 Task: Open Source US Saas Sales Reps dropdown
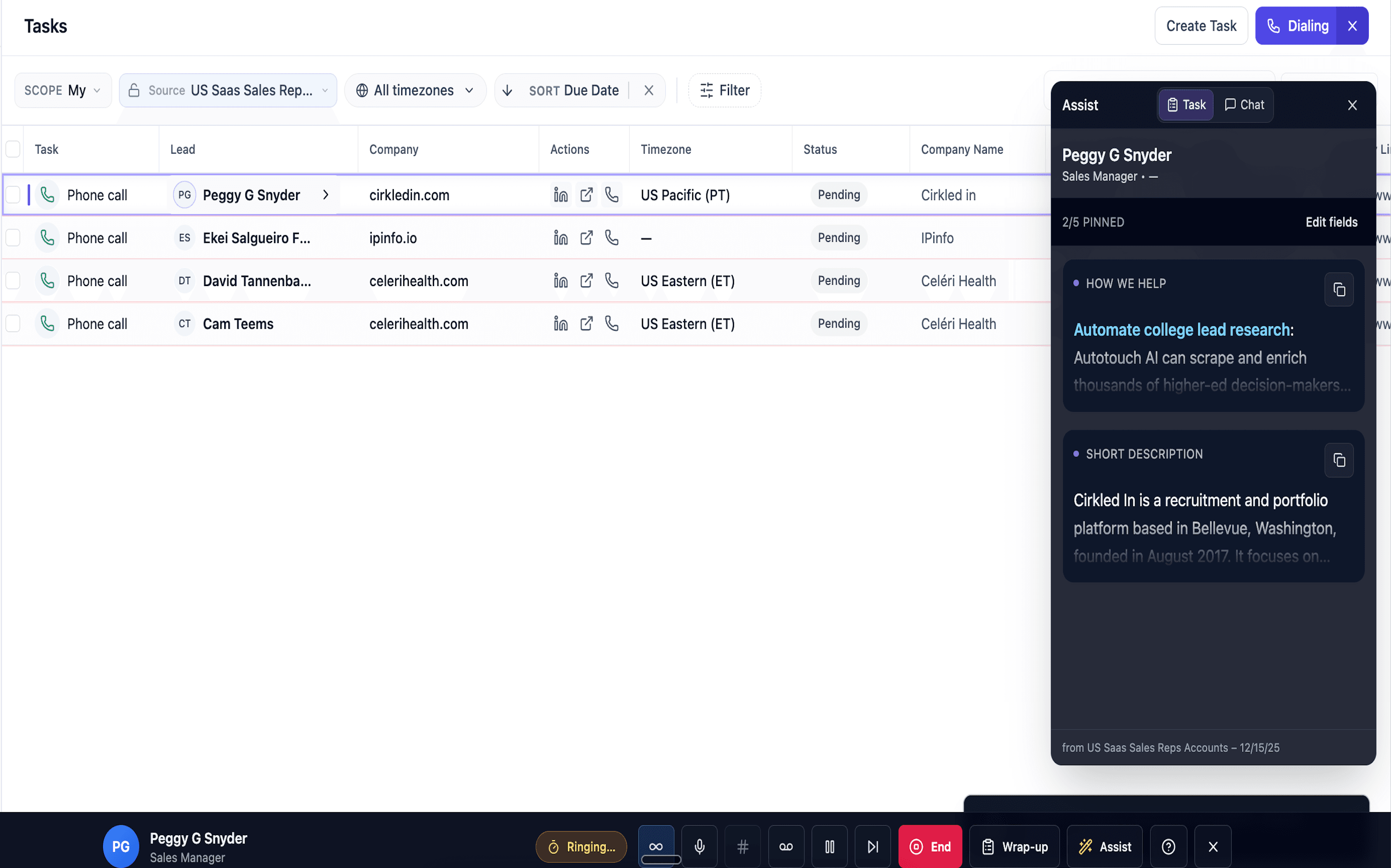point(228,90)
